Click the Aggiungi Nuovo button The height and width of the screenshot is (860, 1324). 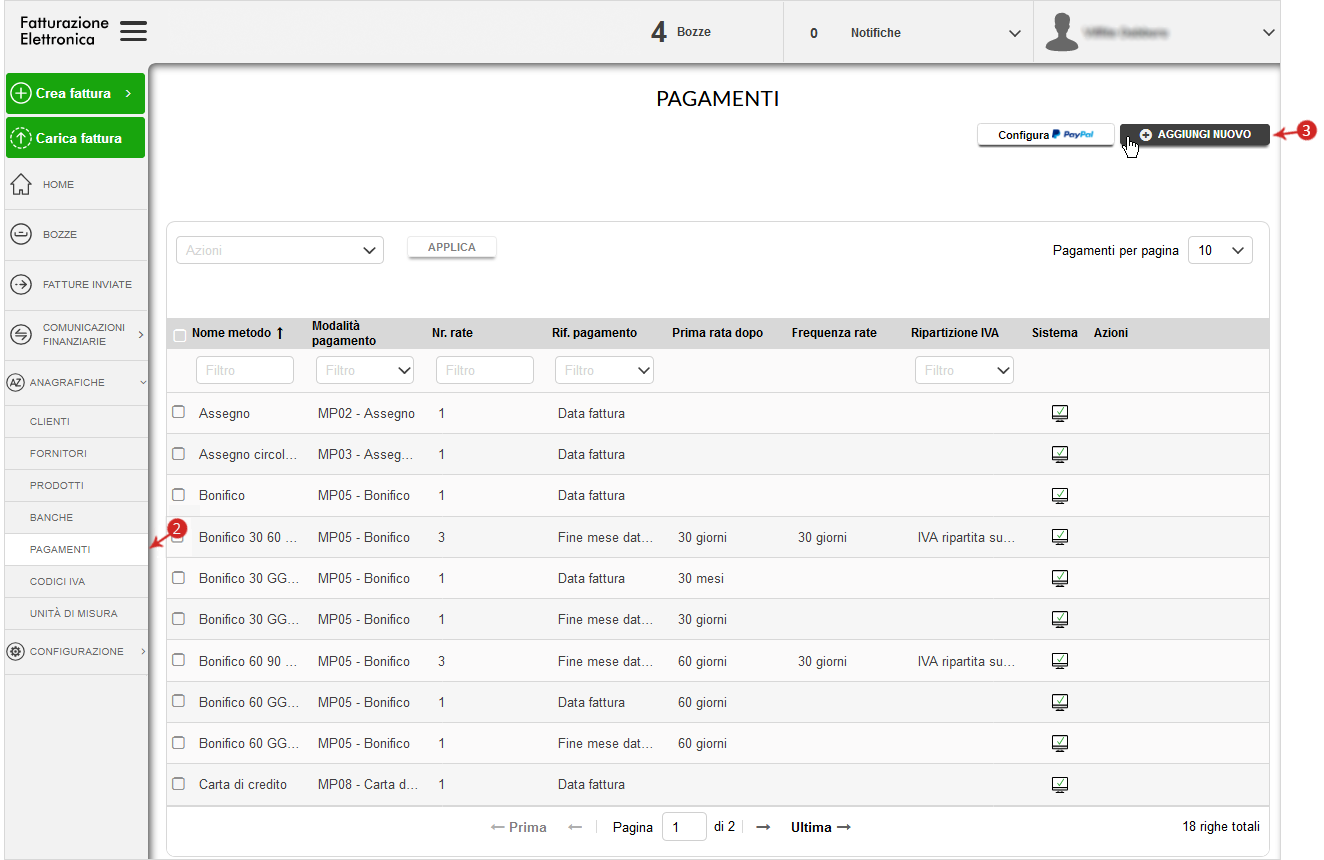tap(1195, 135)
